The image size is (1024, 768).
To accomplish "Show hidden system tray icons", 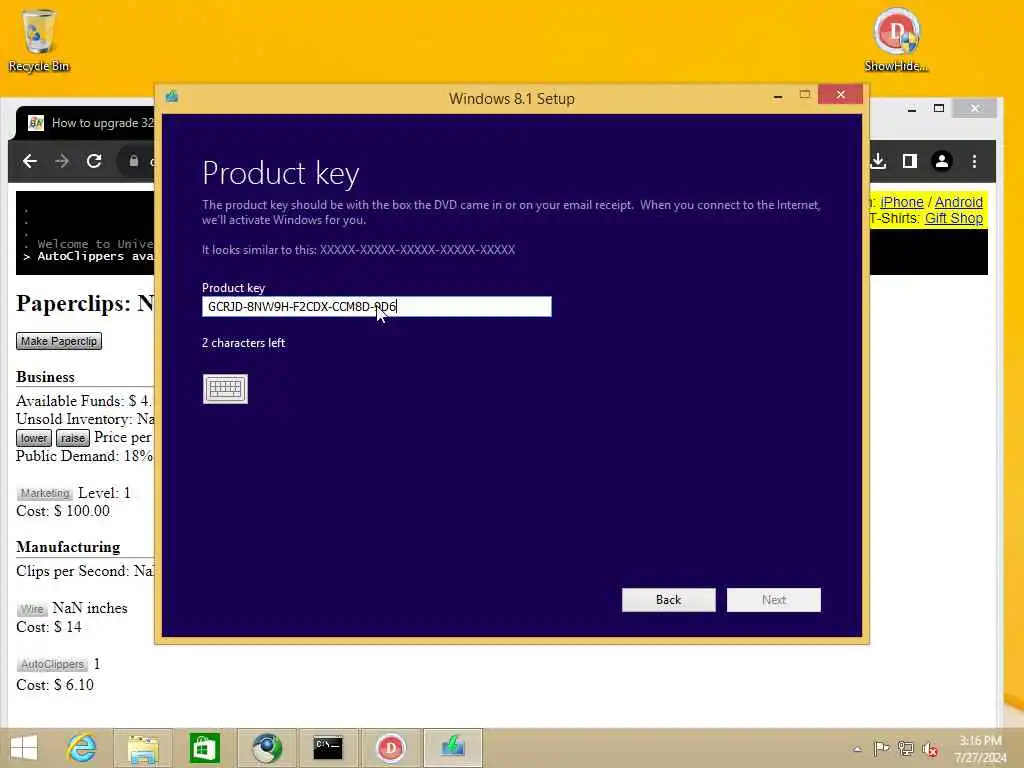I will click(857, 749).
